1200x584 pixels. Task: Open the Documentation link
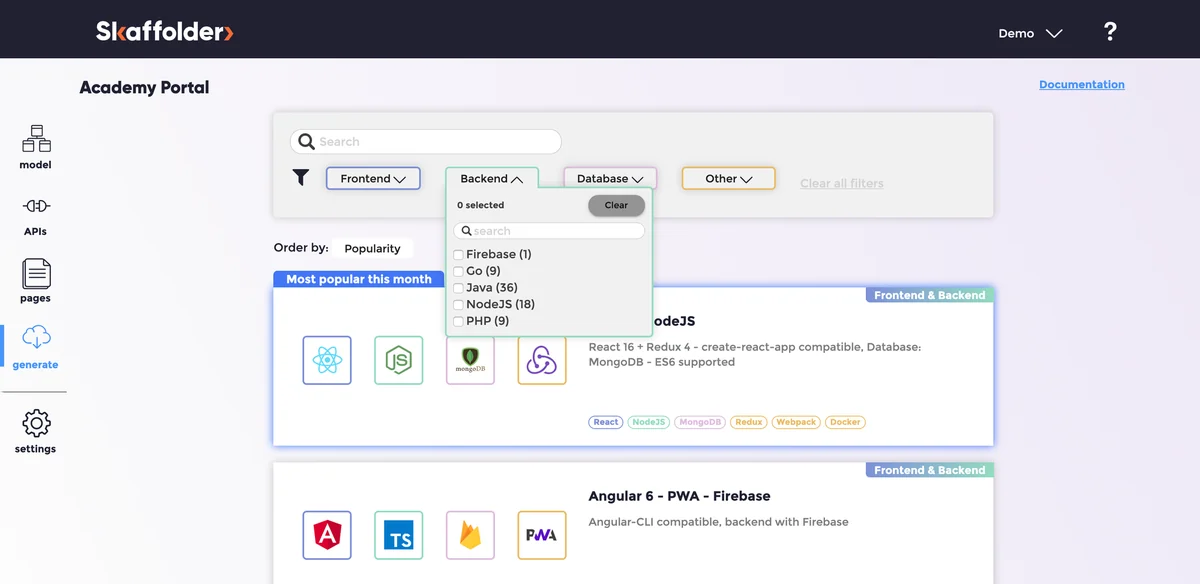click(x=1082, y=84)
